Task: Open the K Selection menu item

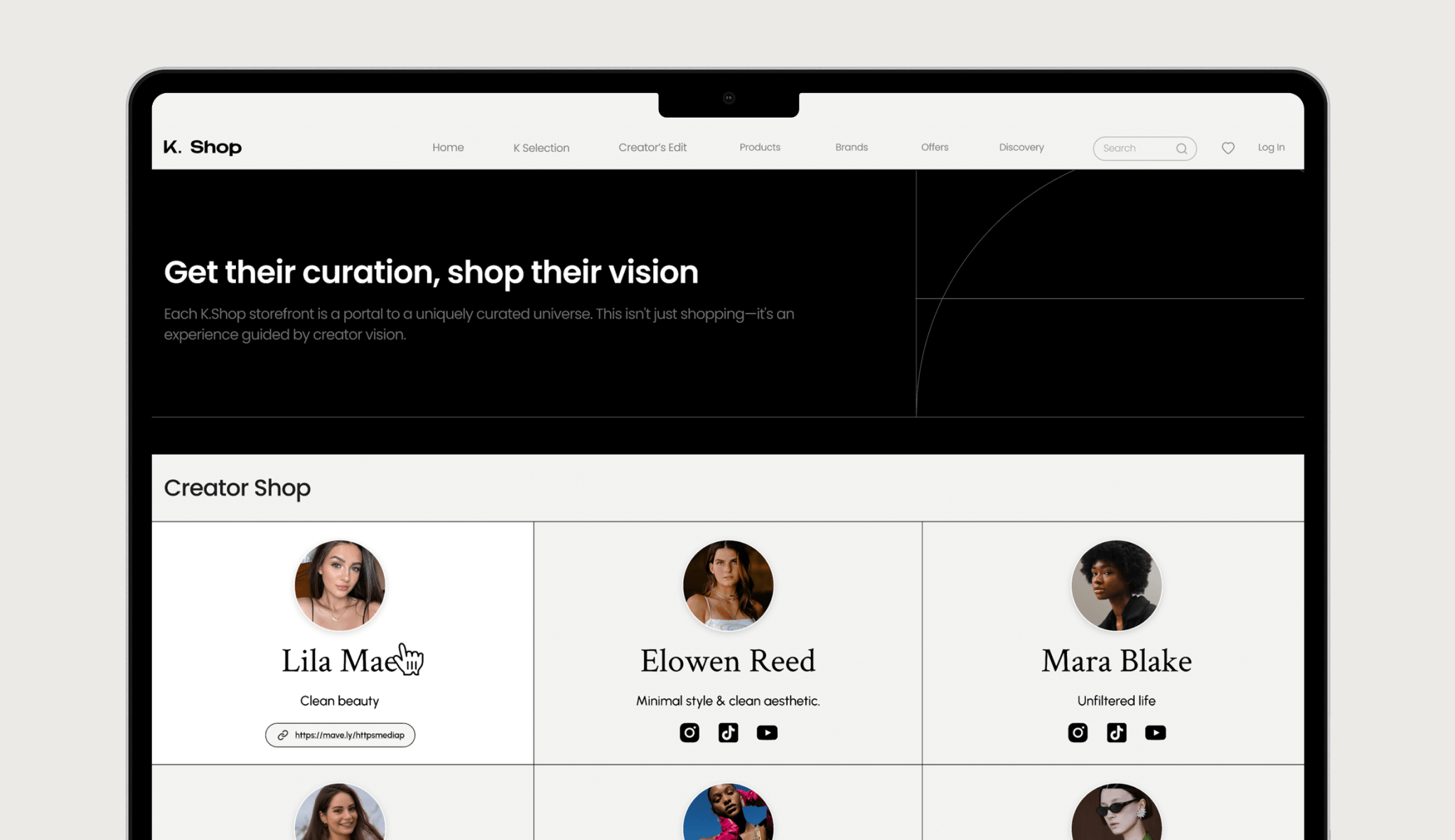Action: click(x=541, y=148)
